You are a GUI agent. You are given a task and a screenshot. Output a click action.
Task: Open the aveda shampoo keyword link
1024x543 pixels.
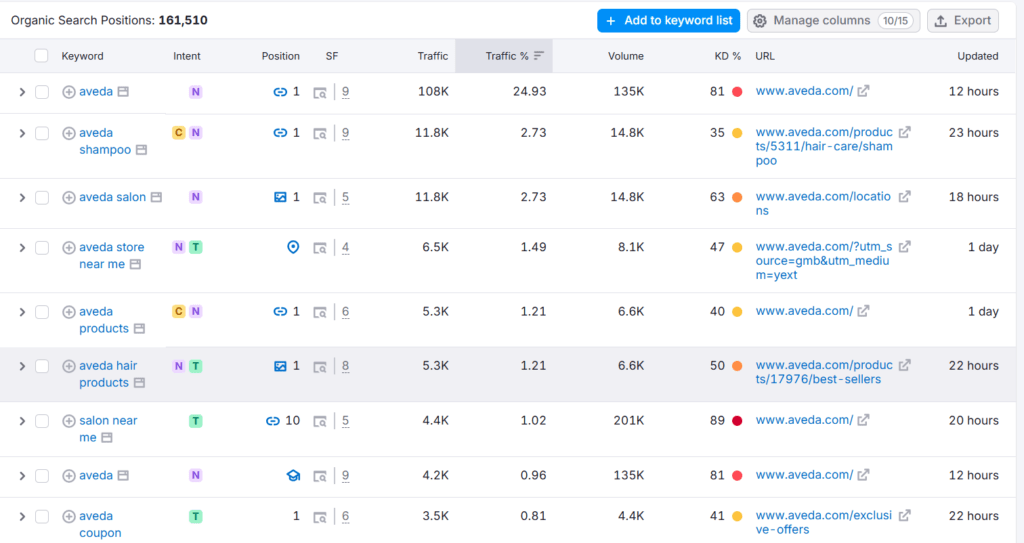(105, 141)
